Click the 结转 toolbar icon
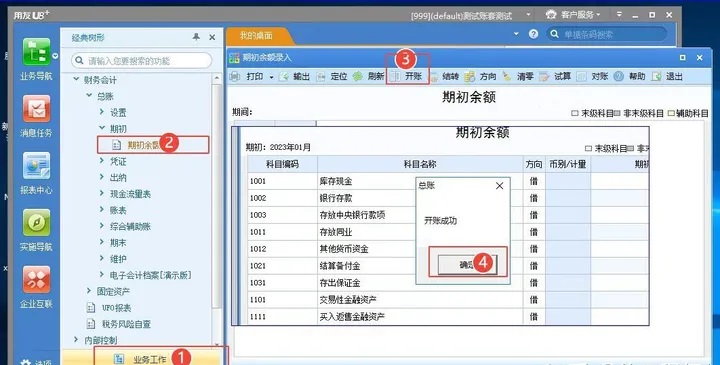 point(433,77)
